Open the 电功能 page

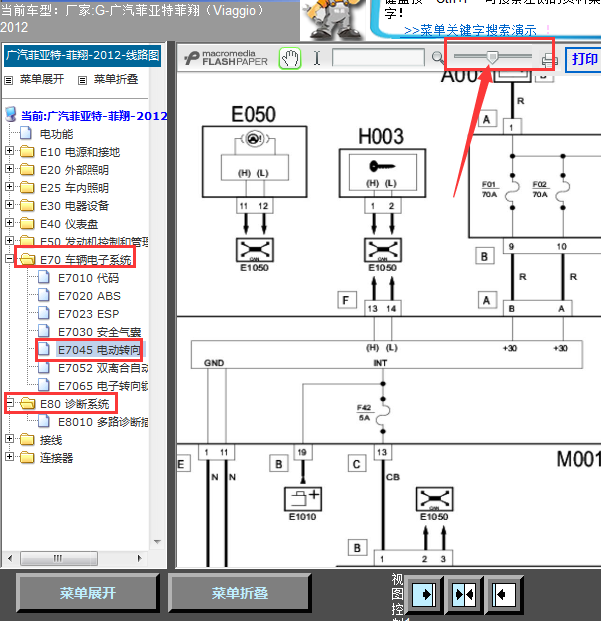[x=56, y=134]
